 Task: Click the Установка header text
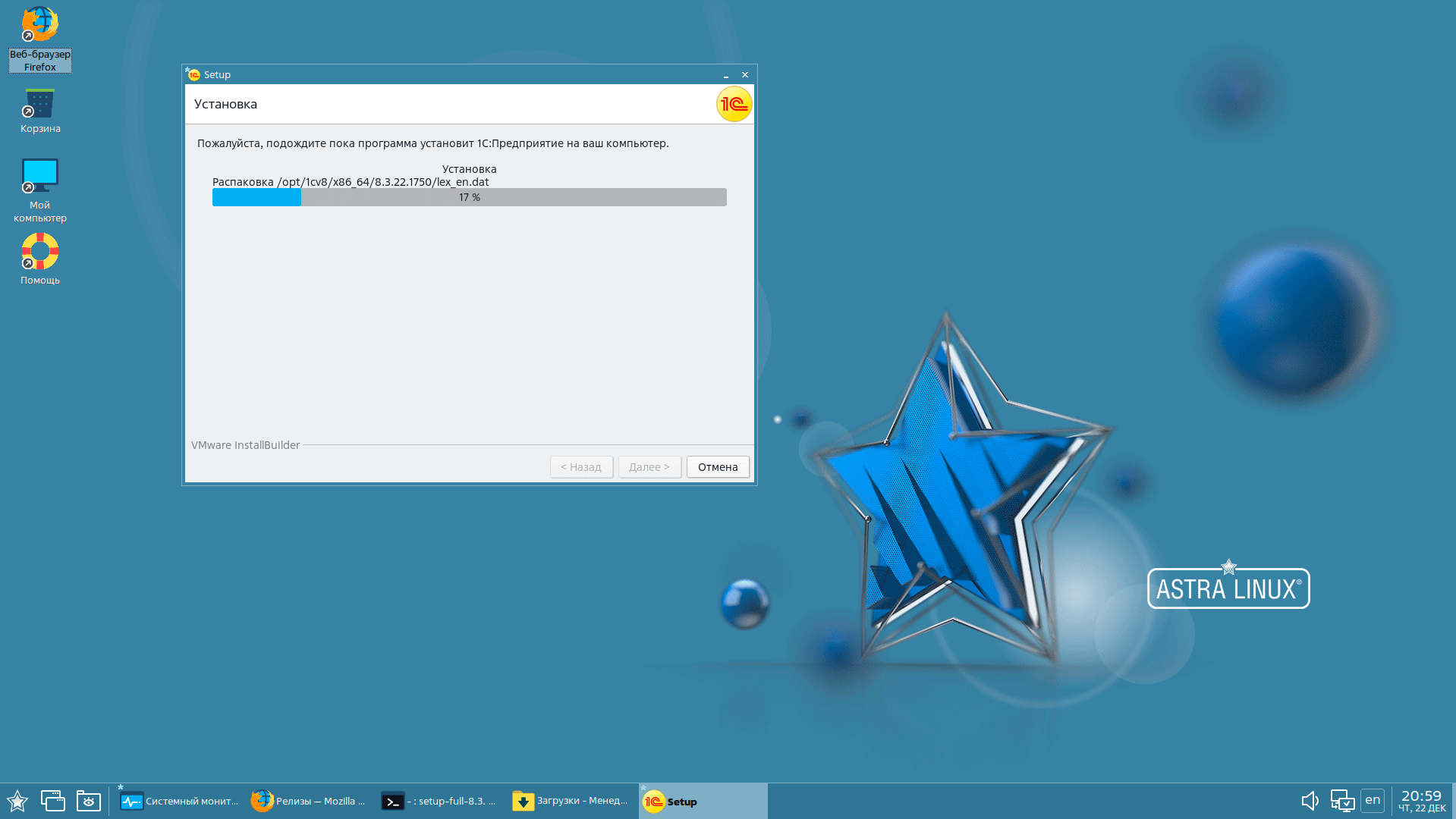[225, 105]
